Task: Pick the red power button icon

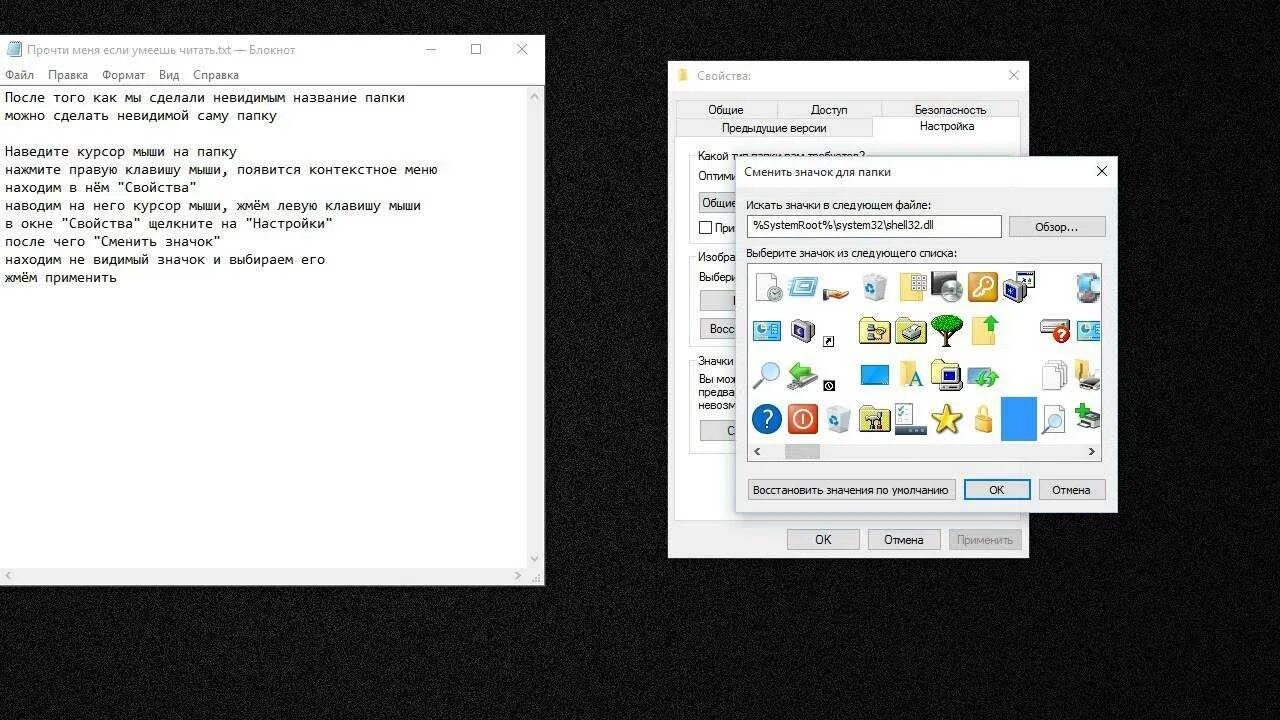Action: (x=803, y=418)
